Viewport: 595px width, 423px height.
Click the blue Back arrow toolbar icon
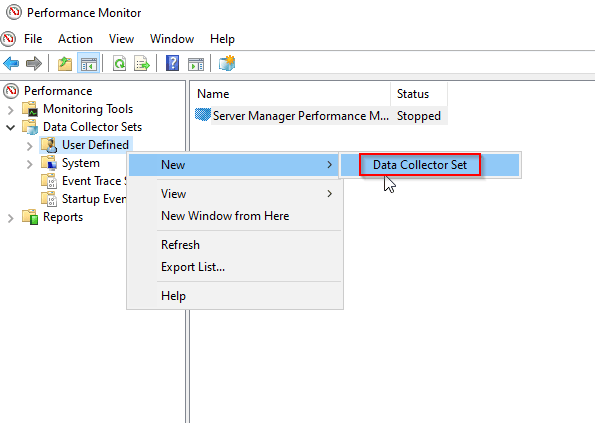pyautogui.click(x=11, y=63)
